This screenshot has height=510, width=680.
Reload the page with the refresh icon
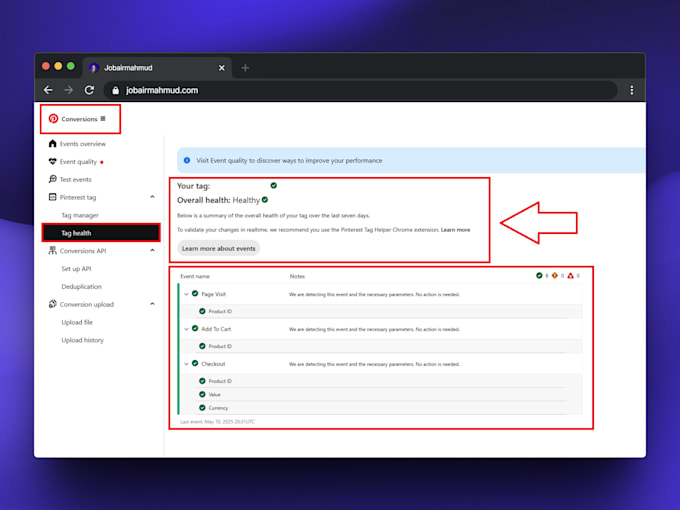coord(89,90)
